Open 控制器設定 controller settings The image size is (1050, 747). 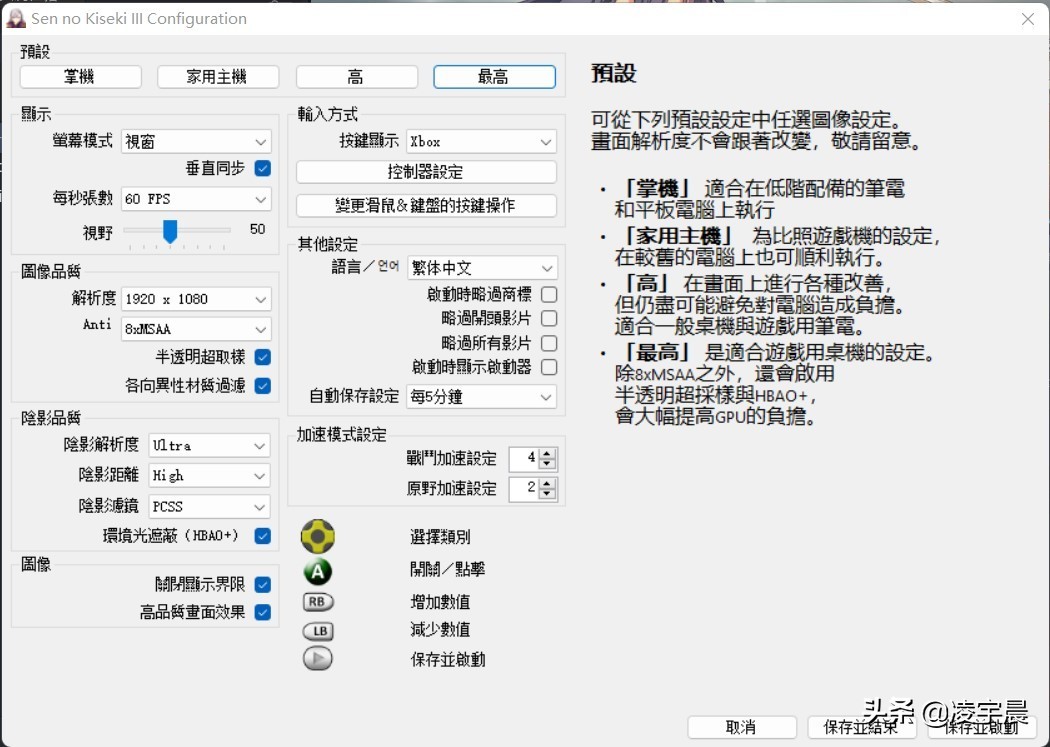point(426,172)
